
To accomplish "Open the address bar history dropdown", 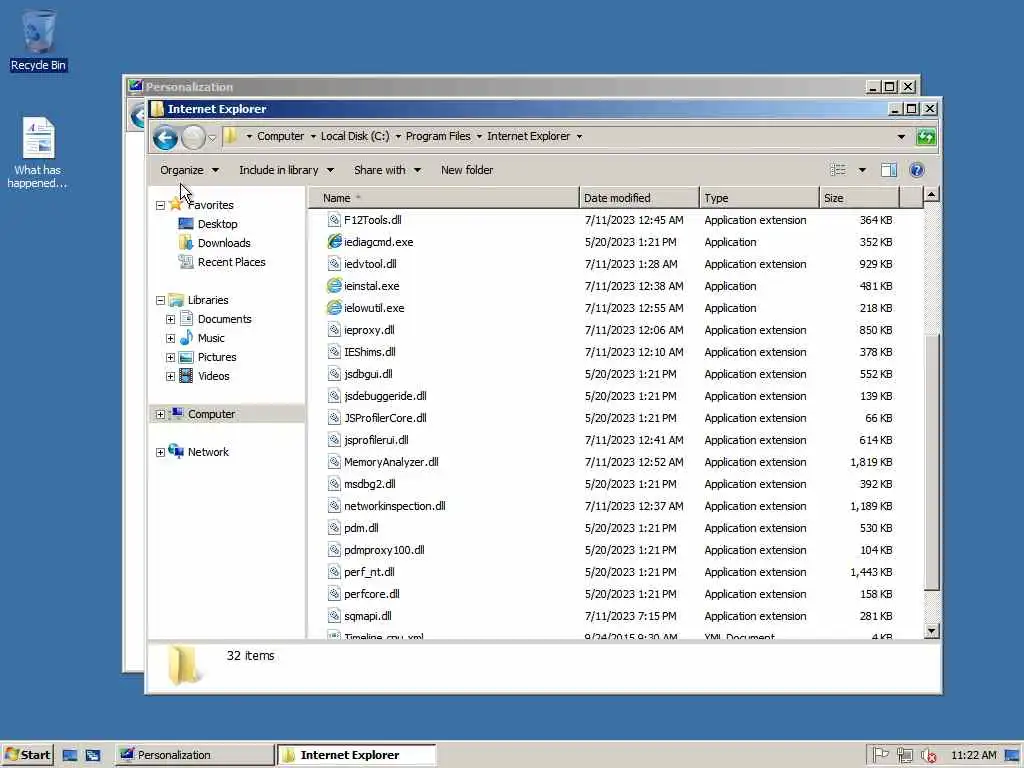I will pyautogui.click(x=901, y=136).
